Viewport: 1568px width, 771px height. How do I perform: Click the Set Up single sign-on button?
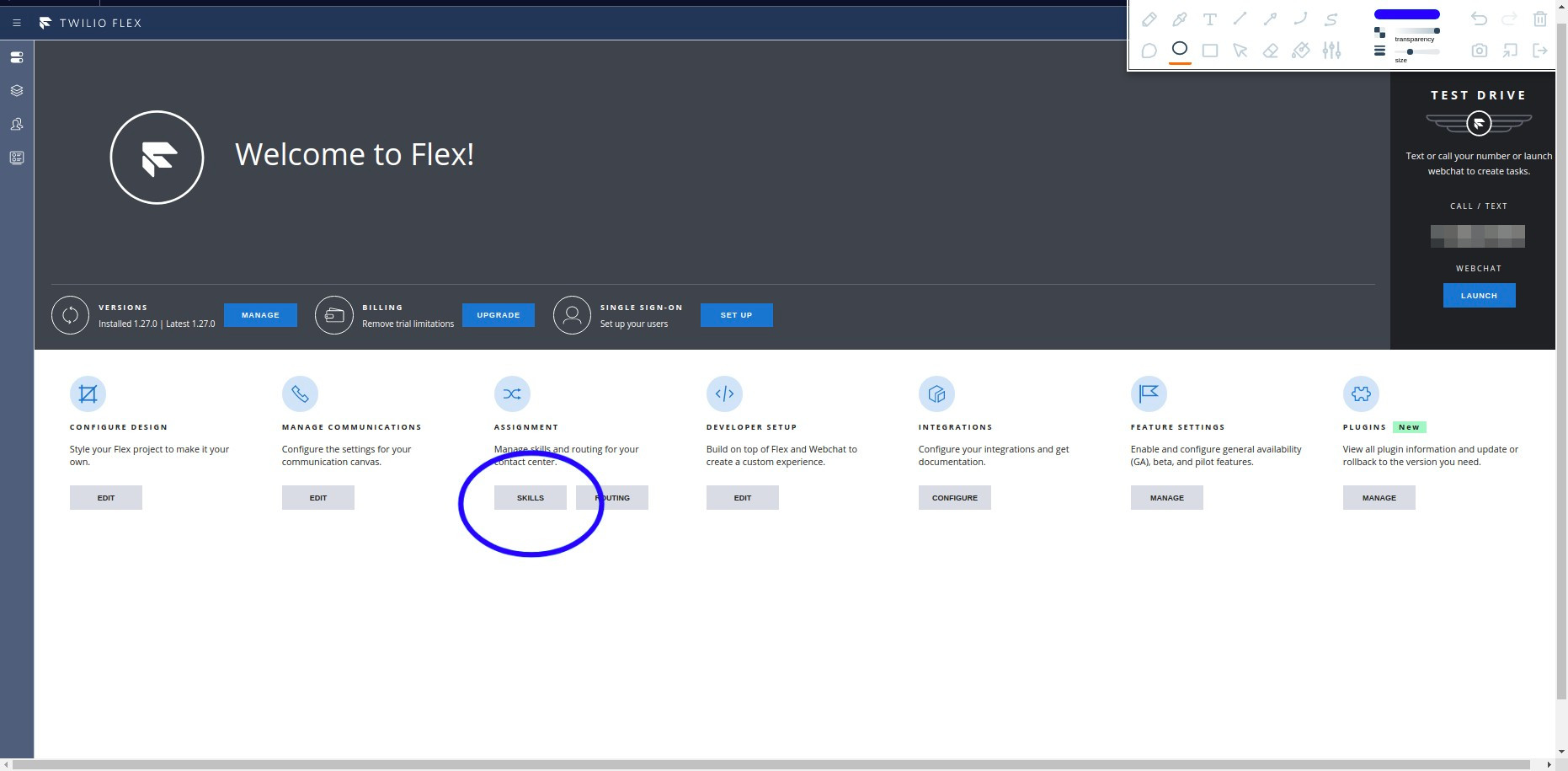[x=737, y=315]
